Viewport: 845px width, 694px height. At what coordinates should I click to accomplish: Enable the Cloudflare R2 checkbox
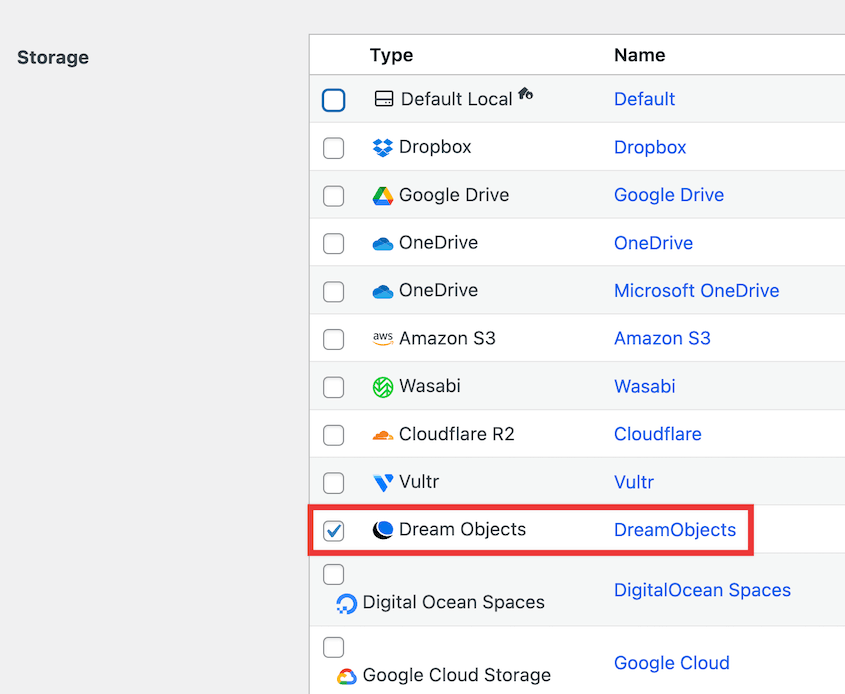click(334, 435)
